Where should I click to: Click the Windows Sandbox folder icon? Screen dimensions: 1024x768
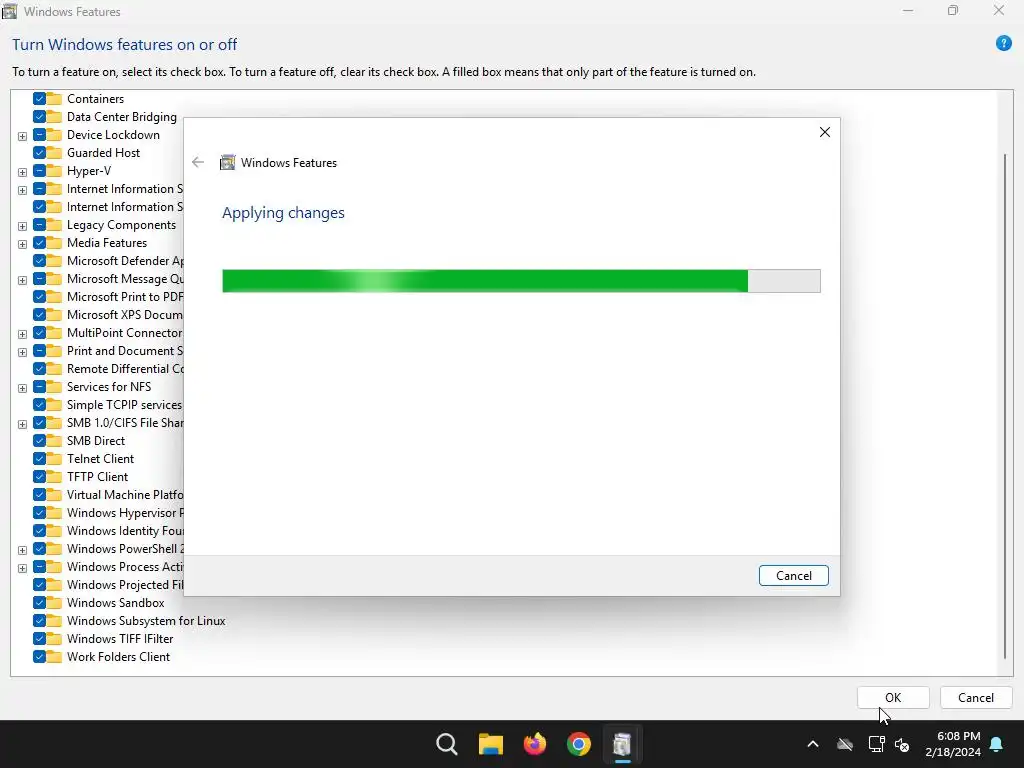coord(54,603)
